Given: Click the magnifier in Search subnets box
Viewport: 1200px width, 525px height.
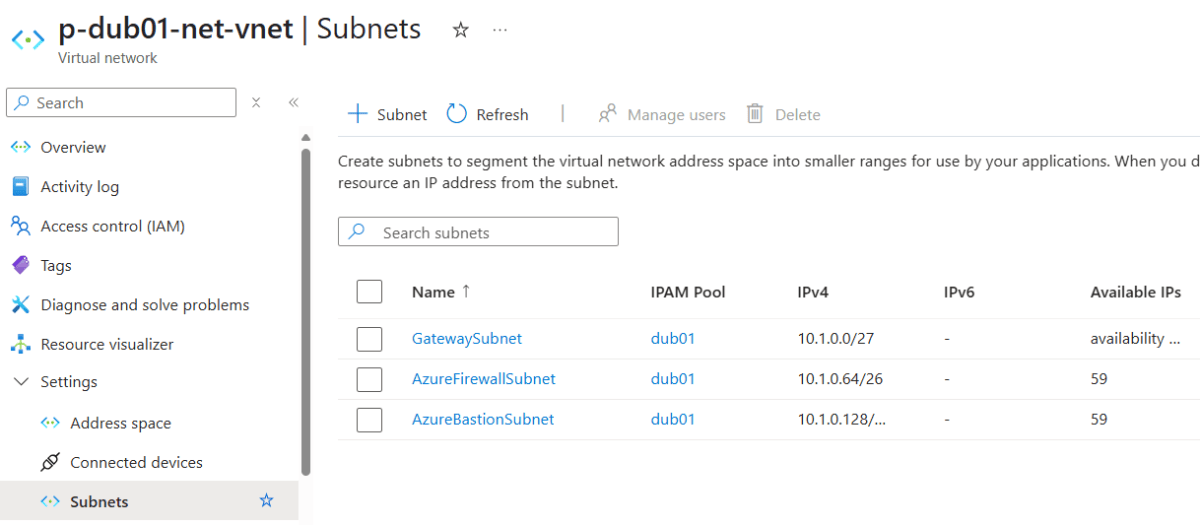Looking at the screenshot, I should tap(357, 232).
